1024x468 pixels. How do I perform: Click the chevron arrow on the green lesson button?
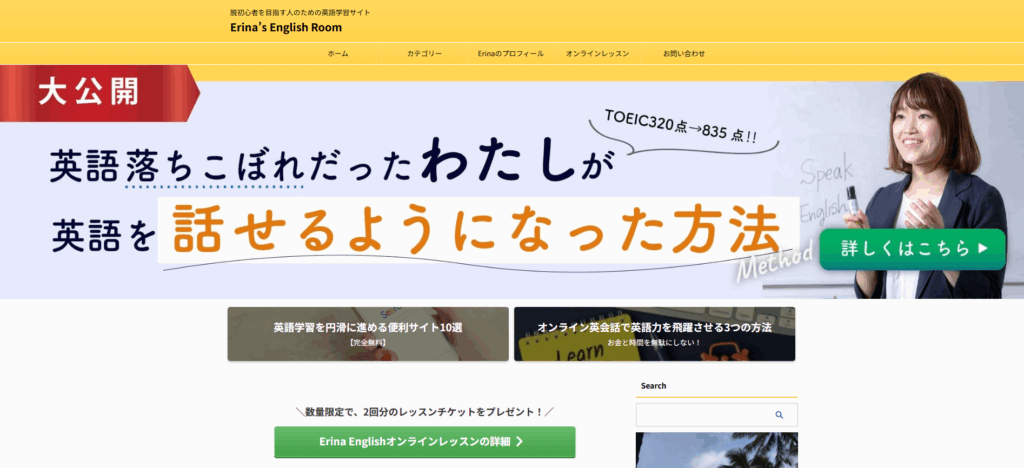click(520, 441)
